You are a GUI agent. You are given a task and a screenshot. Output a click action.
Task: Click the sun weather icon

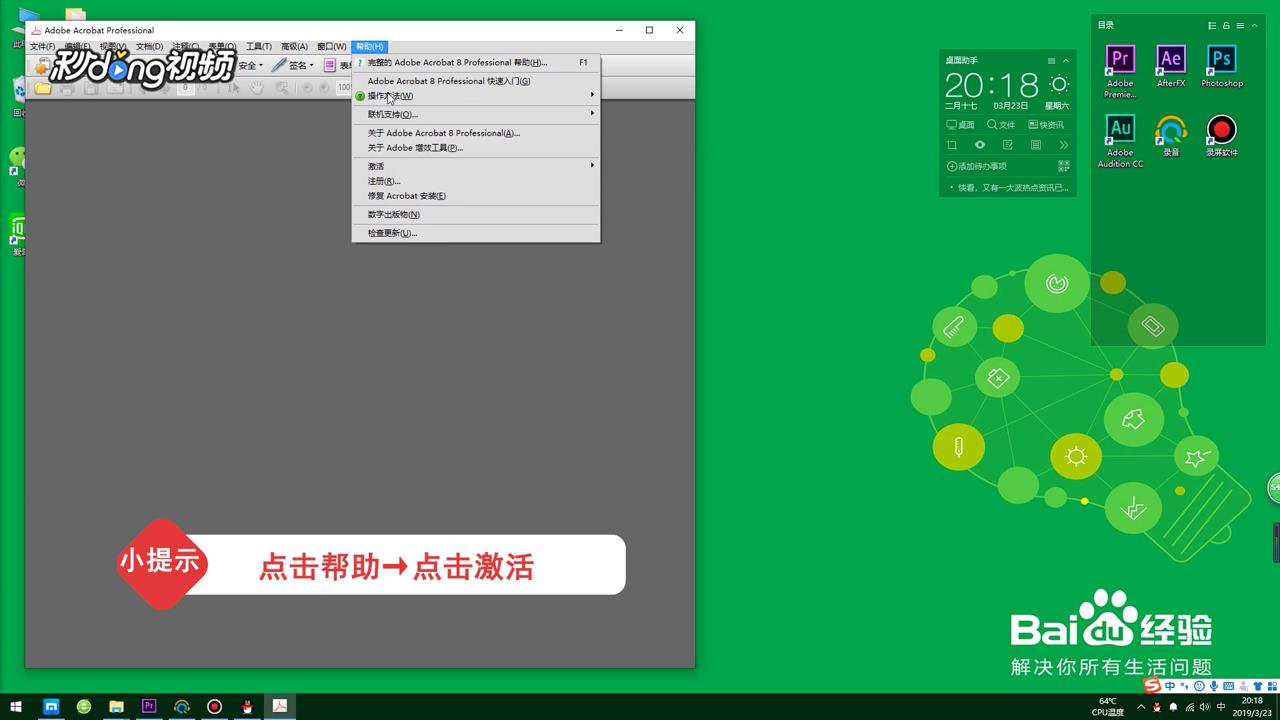pyautogui.click(x=1058, y=85)
